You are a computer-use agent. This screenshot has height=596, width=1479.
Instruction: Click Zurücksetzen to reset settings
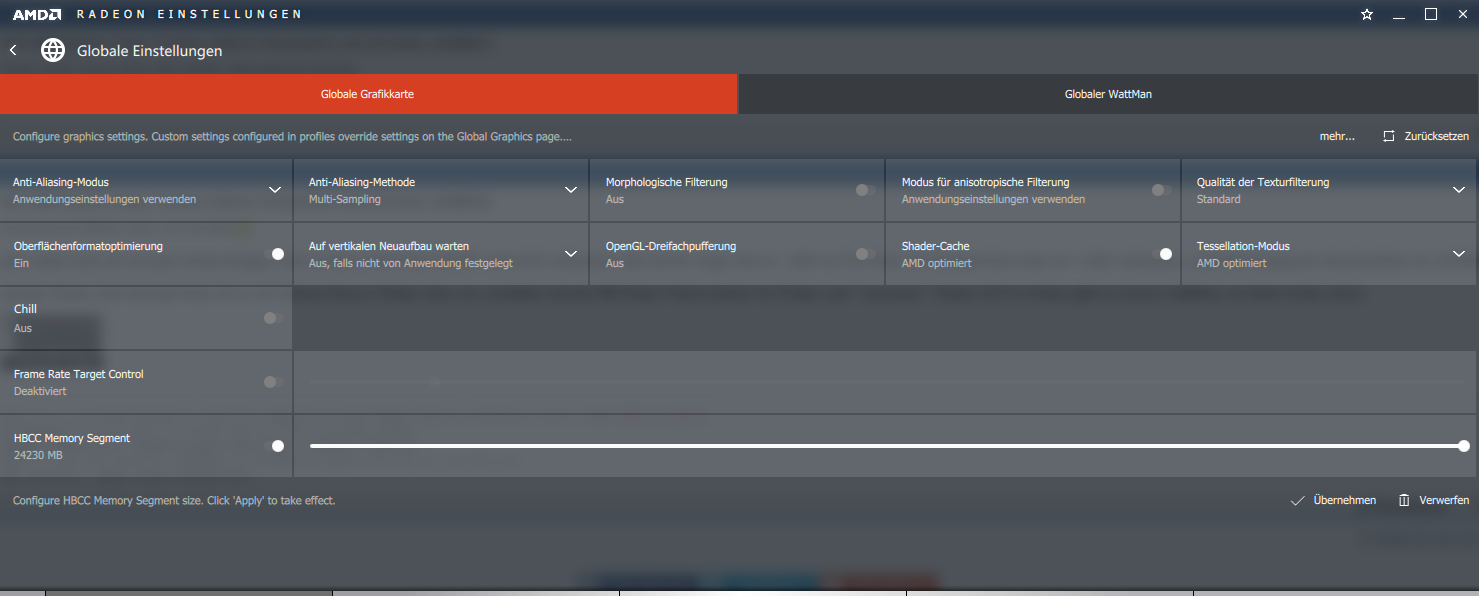[x=1437, y=136]
